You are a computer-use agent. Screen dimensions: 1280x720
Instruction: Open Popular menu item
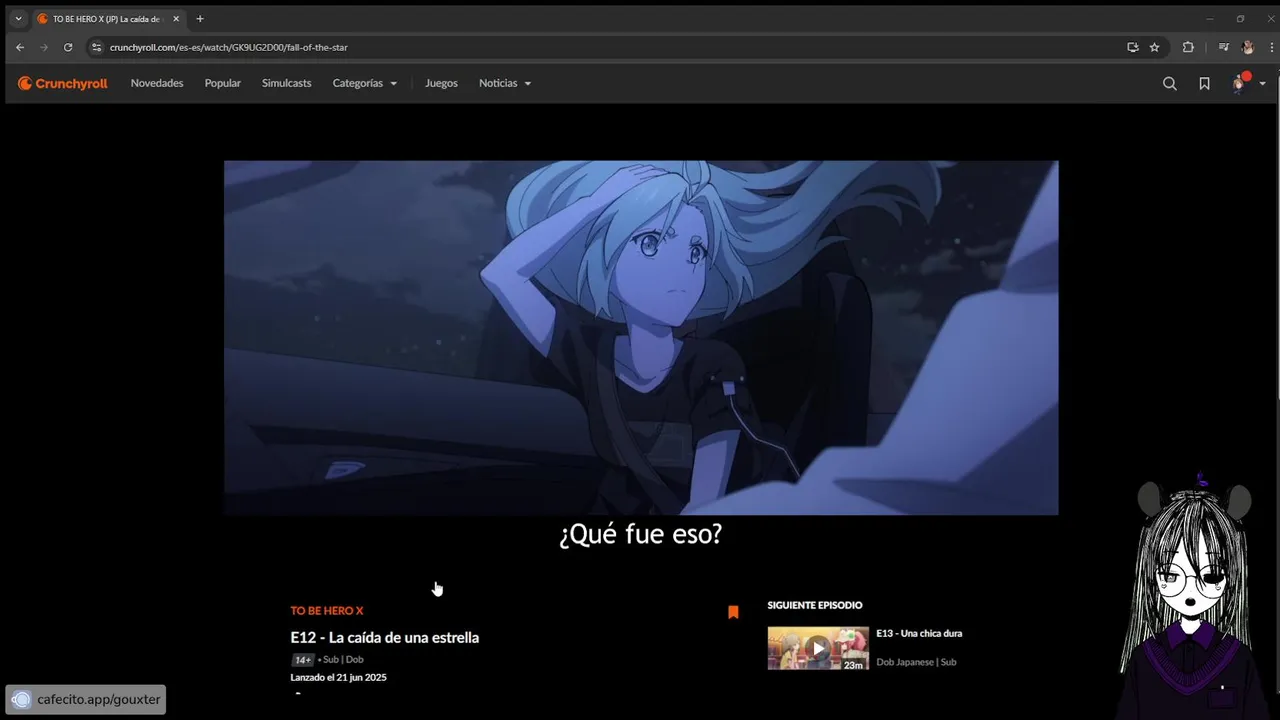coord(223,84)
